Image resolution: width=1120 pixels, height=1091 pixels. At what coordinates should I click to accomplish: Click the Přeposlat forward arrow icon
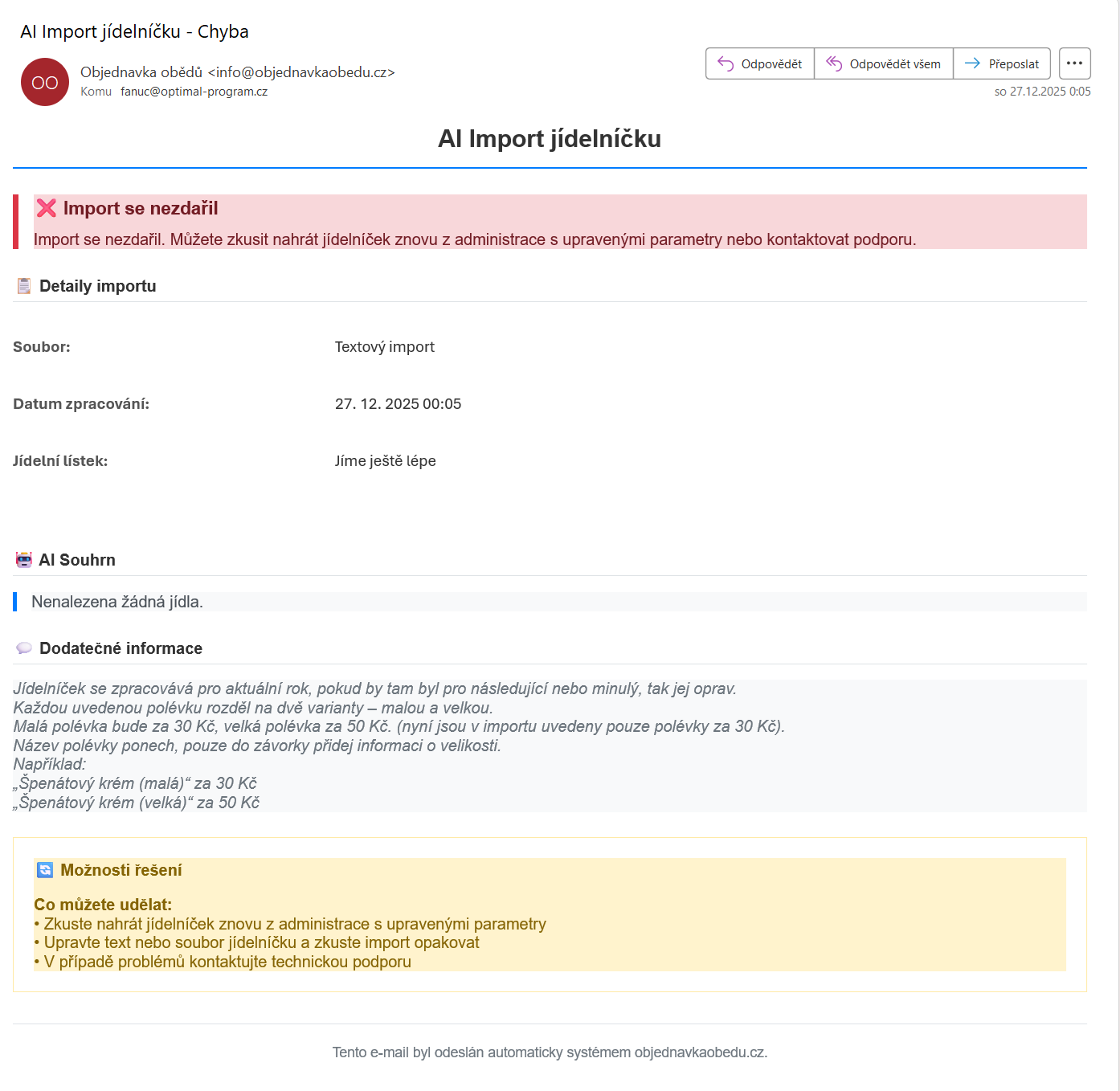(x=972, y=63)
